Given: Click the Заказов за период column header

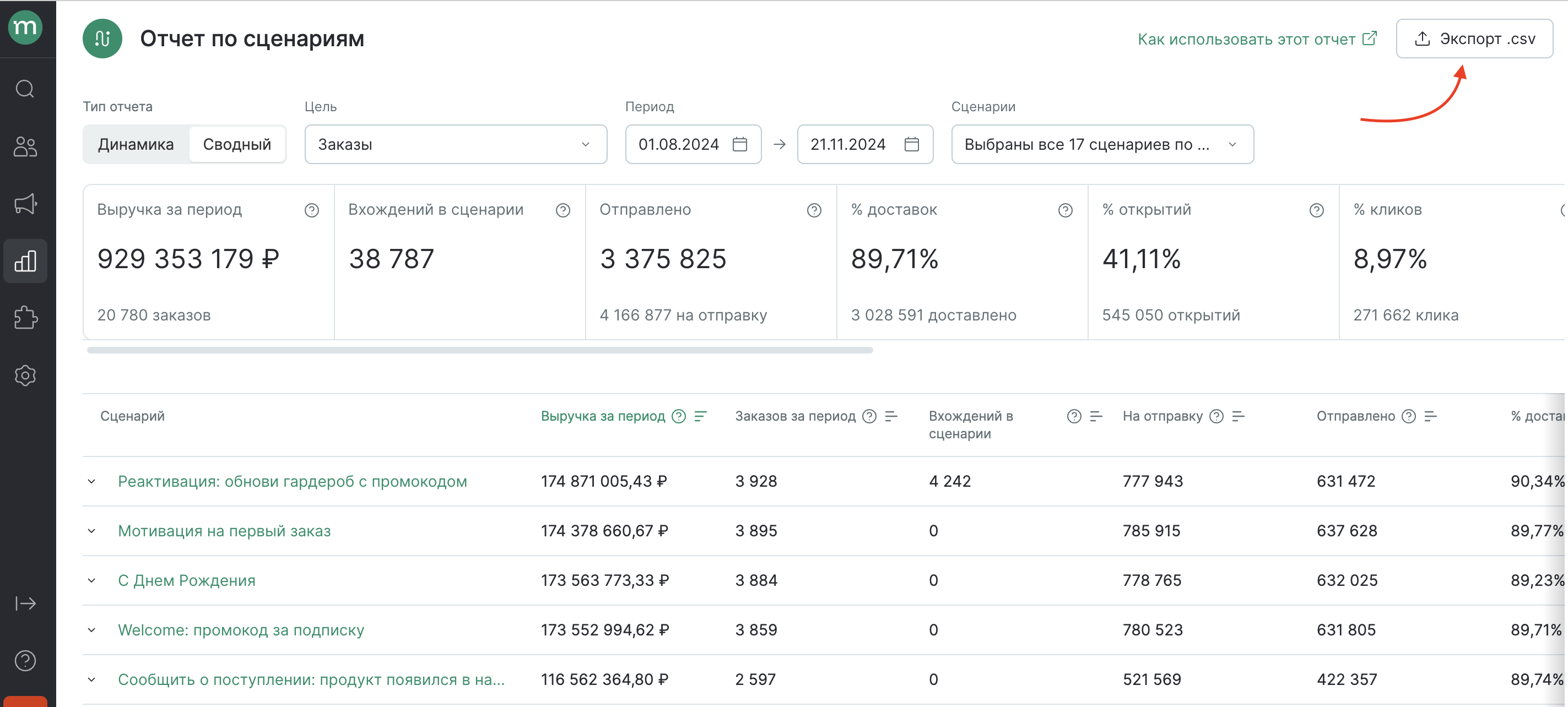Looking at the screenshot, I should tap(795, 416).
